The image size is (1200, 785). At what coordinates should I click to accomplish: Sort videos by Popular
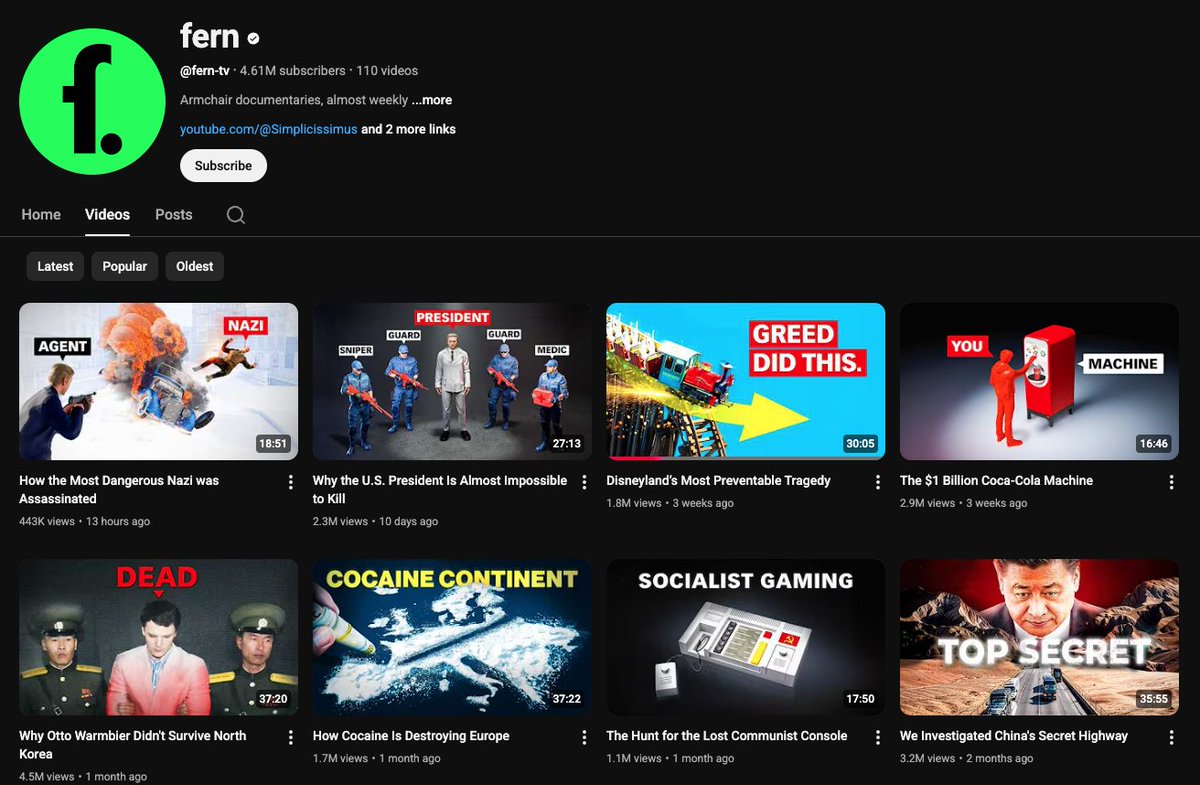click(x=125, y=266)
